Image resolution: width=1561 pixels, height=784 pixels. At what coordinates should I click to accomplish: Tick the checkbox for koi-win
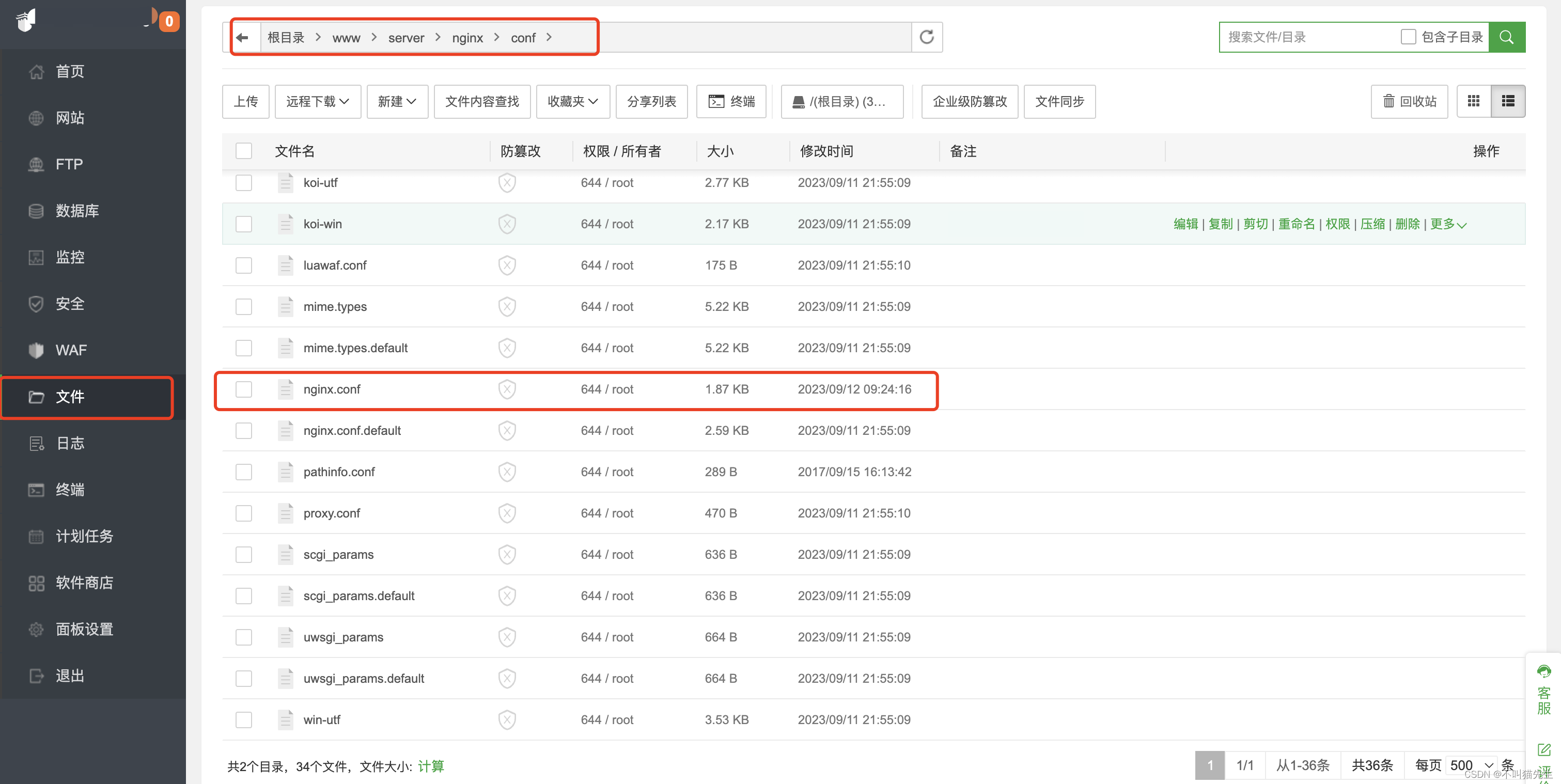(x=244, y=224)
